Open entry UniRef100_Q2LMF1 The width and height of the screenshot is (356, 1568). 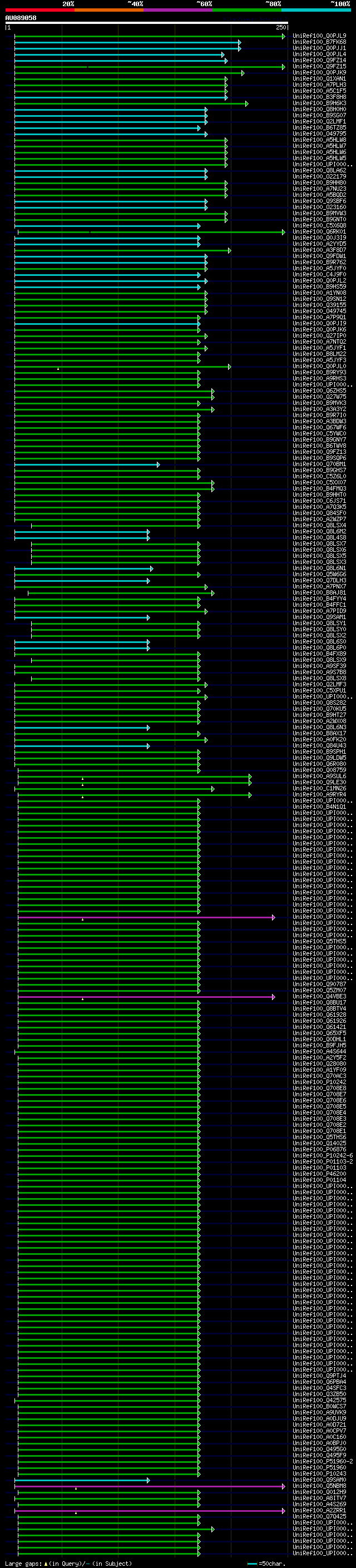point(319,122)
